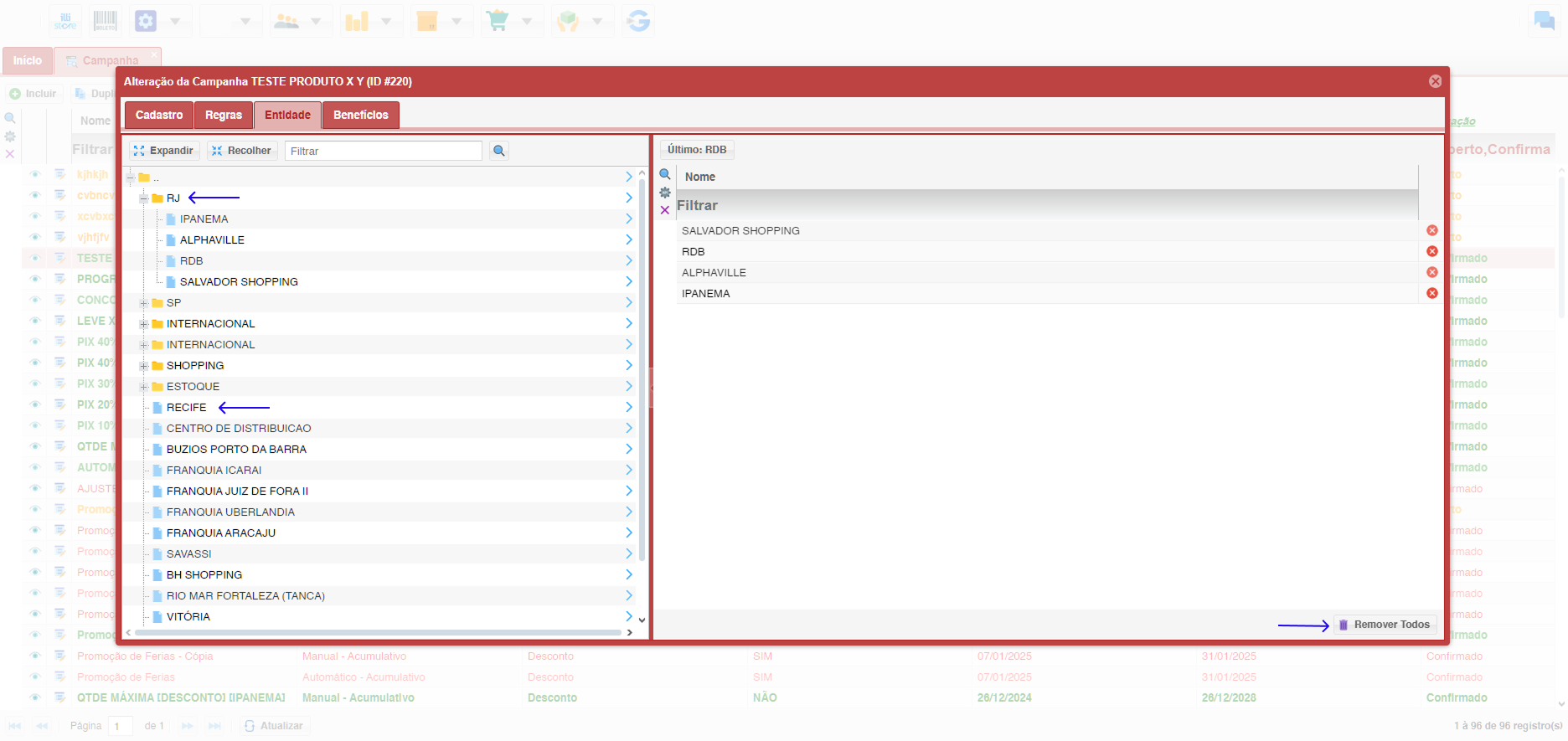1568x741 pixels.
Task: Open the Benefícios tab
Action: [360, 115]
